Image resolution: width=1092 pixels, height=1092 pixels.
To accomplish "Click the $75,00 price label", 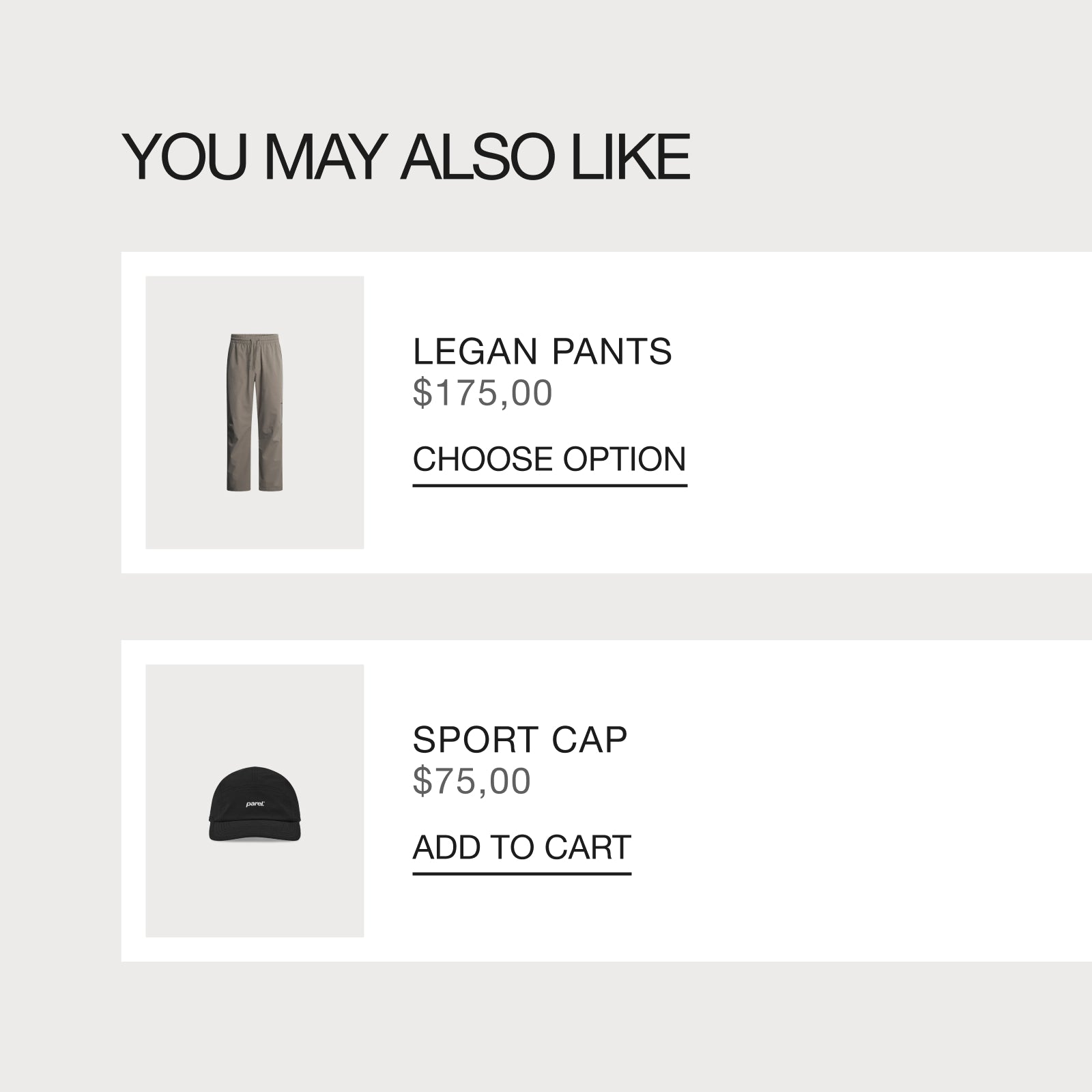I will [471, 781].
